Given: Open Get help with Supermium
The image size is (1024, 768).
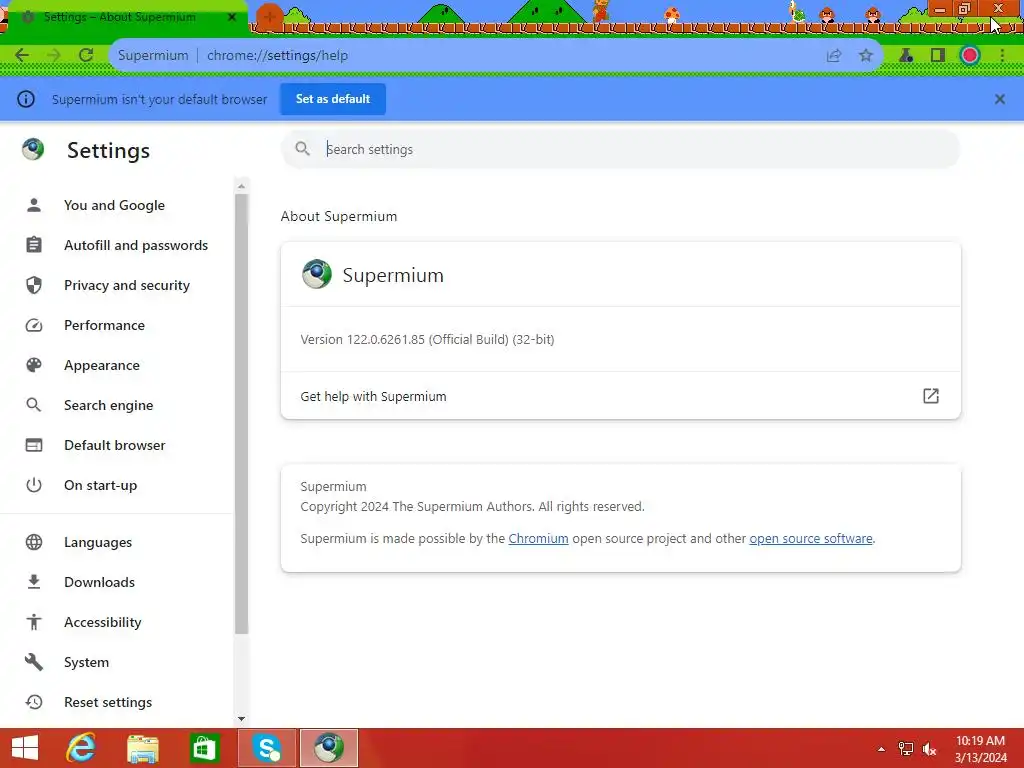Looking at the screenshot, I should click(x=620, y=396).
